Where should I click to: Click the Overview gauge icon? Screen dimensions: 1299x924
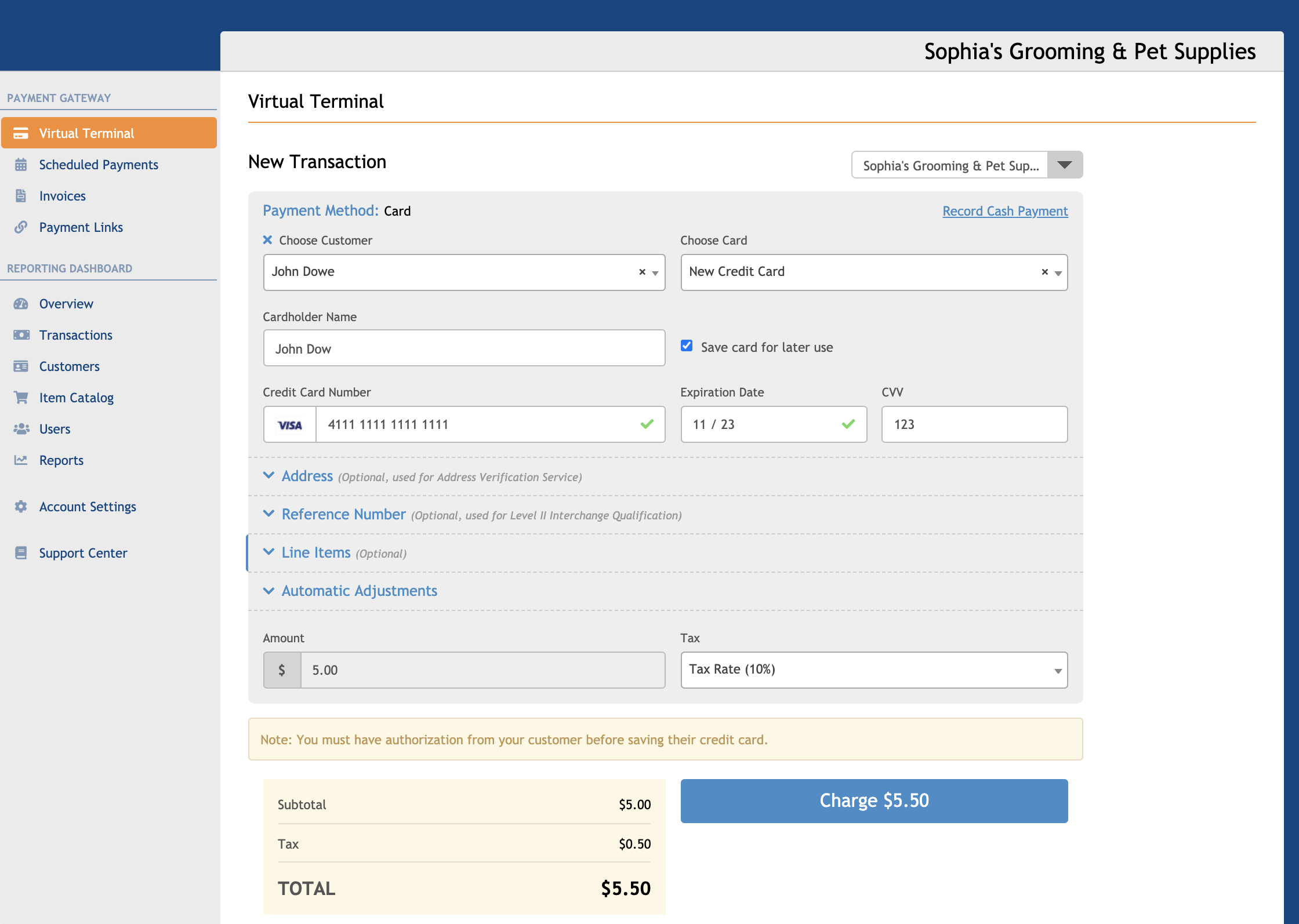pos(21,304)
